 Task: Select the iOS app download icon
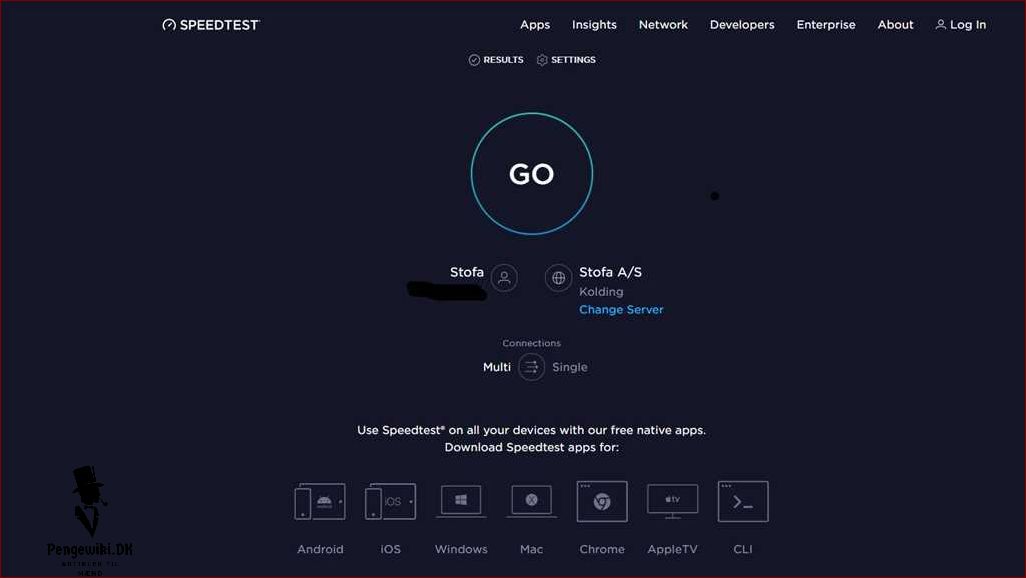389,500
